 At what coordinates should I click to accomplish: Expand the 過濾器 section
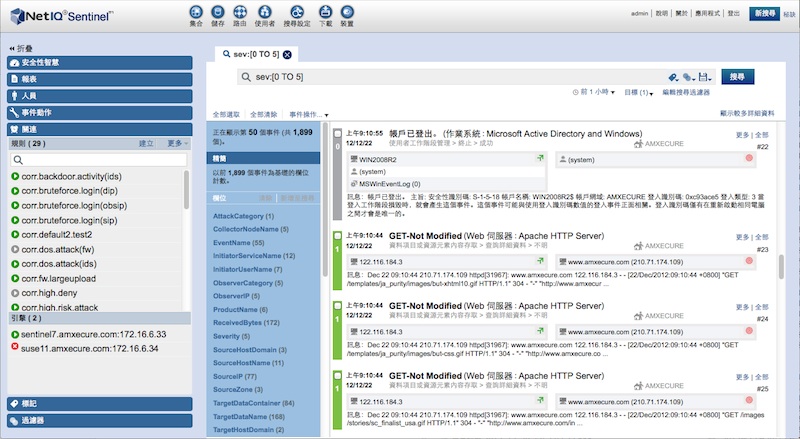pos(99,421)
